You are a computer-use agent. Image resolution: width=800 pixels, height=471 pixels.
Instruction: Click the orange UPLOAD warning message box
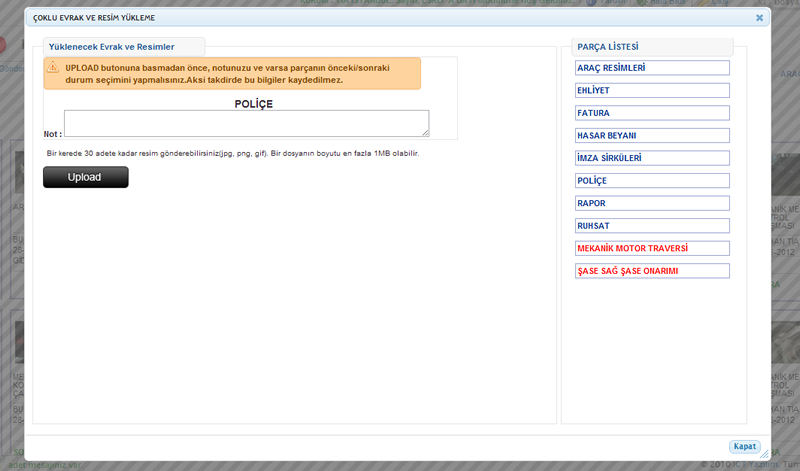click(x=232, y=74)
